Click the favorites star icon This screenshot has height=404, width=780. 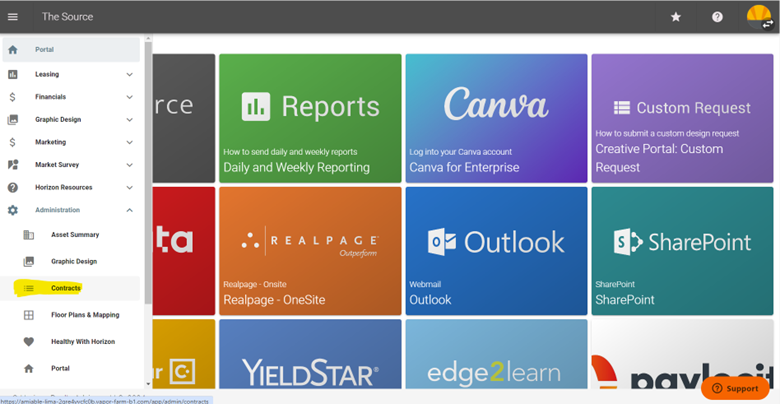(x=676, y=17)
